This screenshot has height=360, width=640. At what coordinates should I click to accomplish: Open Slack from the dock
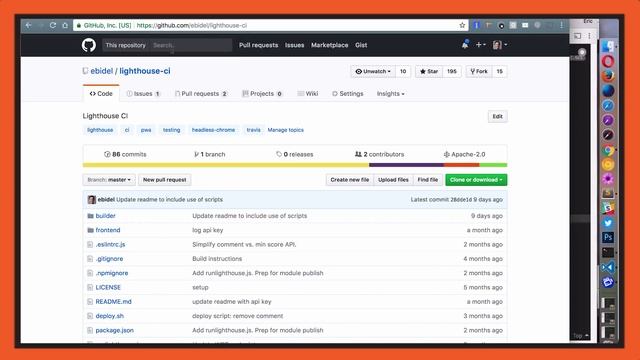click(x=608, y=208)
